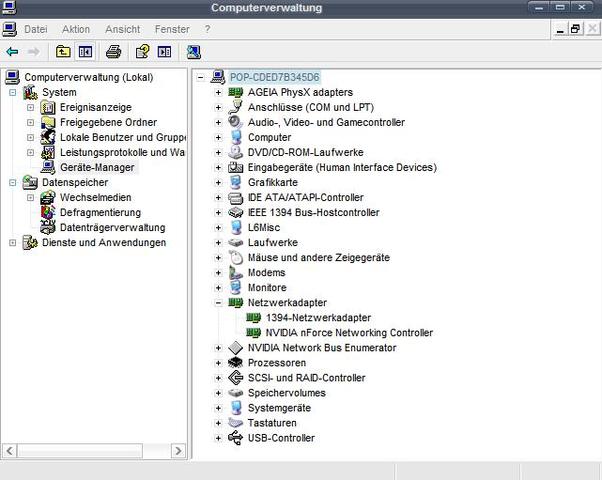602x480 pixels.
Task: Expand the L6Misc category
Action: pyautogui.click(x=218, y=228)
